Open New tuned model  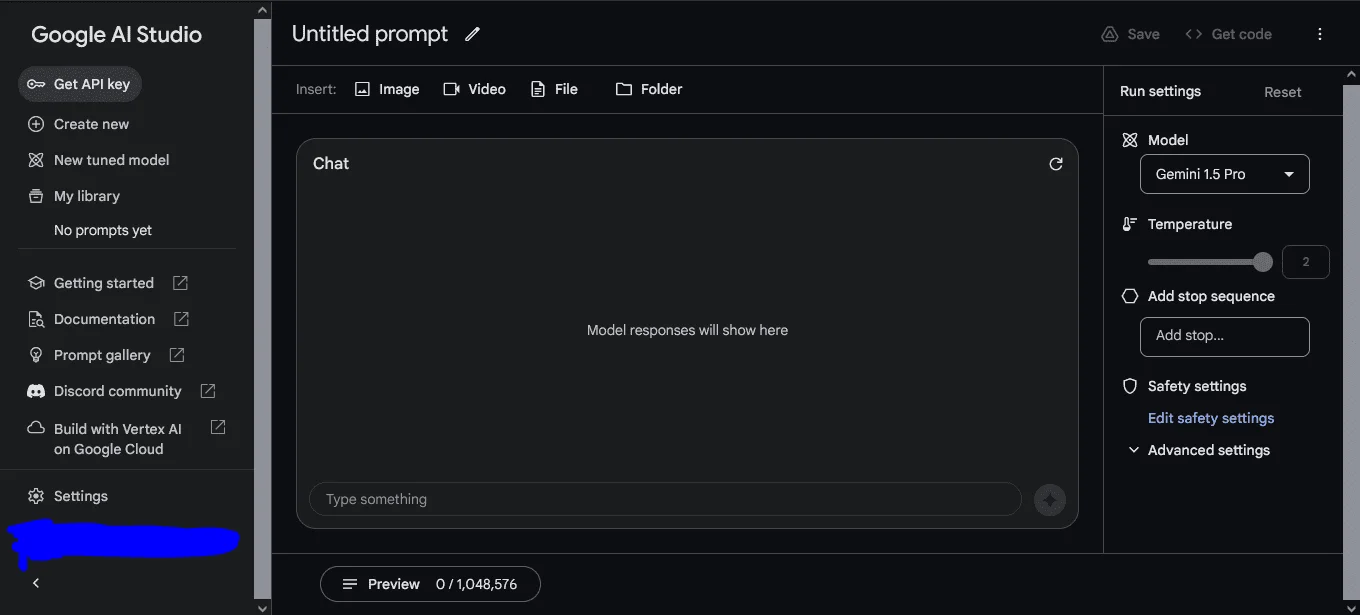[x=111, y=160]
